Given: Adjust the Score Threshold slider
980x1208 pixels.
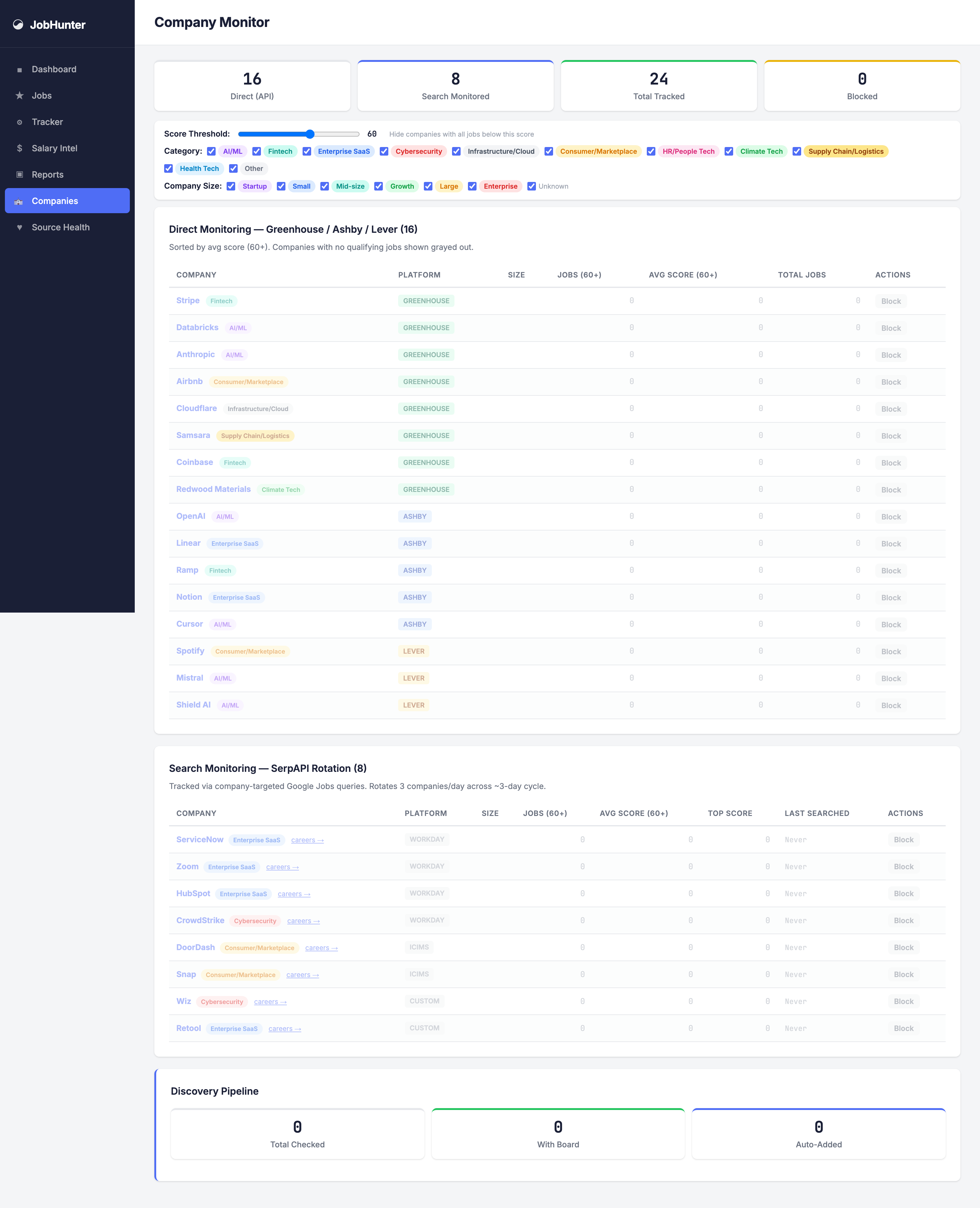Looking at the screenshot, I should point(299,134).
